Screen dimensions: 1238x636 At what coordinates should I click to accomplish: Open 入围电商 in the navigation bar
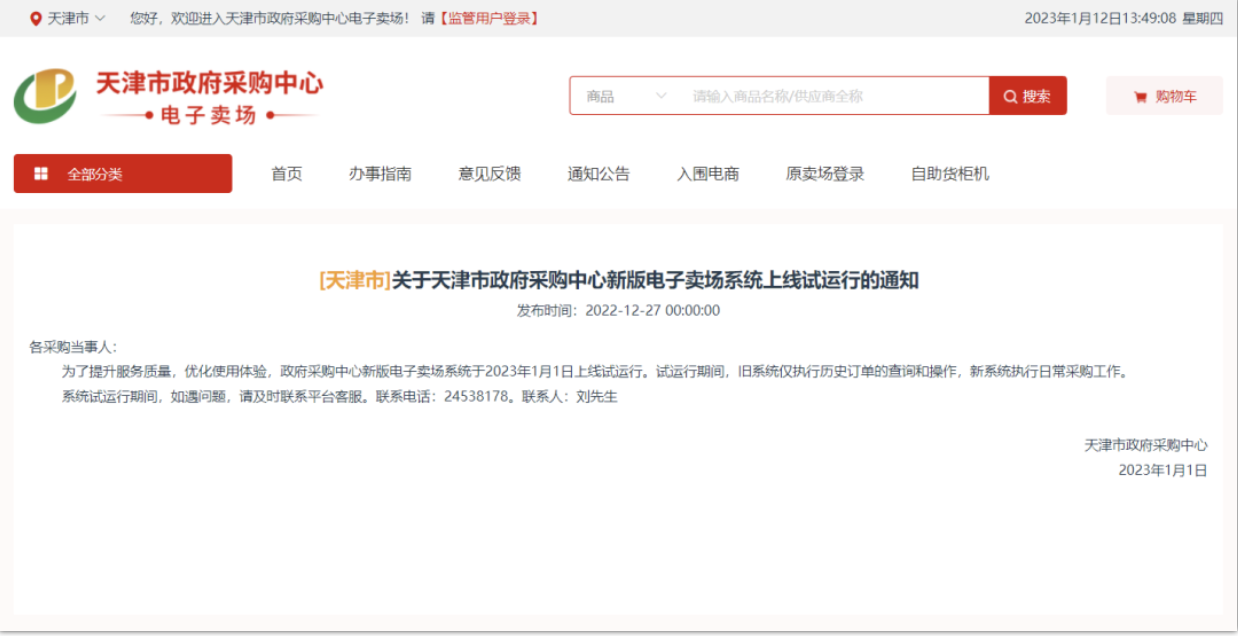(708, 174)
